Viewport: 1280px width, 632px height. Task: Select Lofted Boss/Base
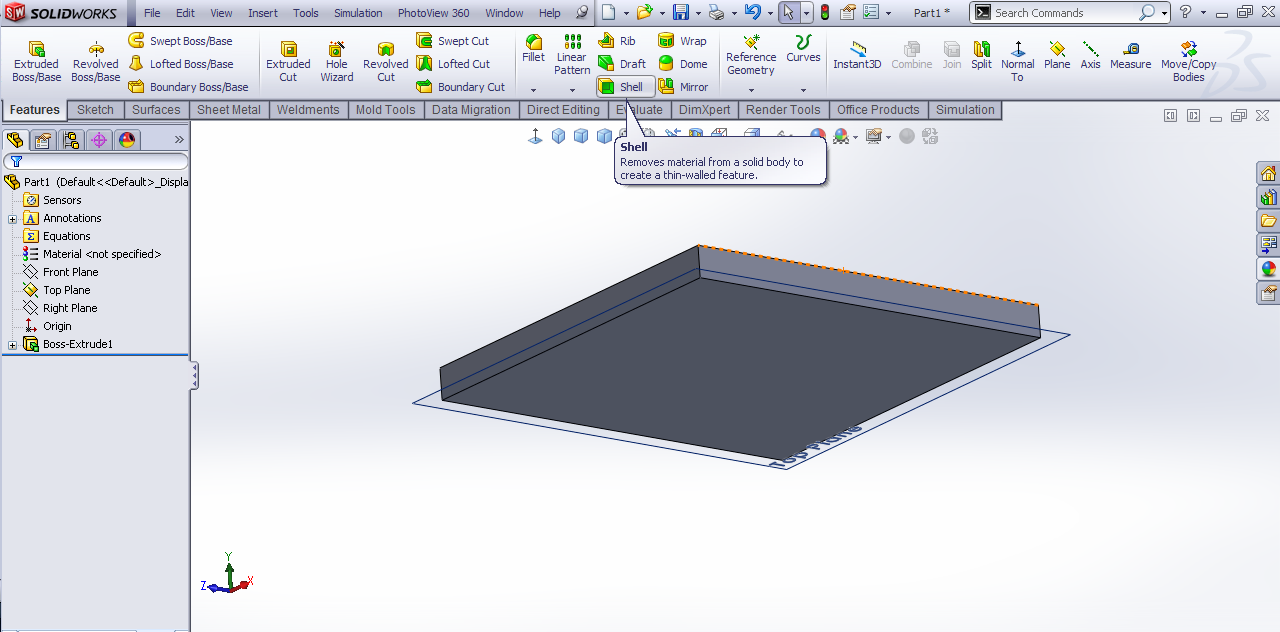181,64
